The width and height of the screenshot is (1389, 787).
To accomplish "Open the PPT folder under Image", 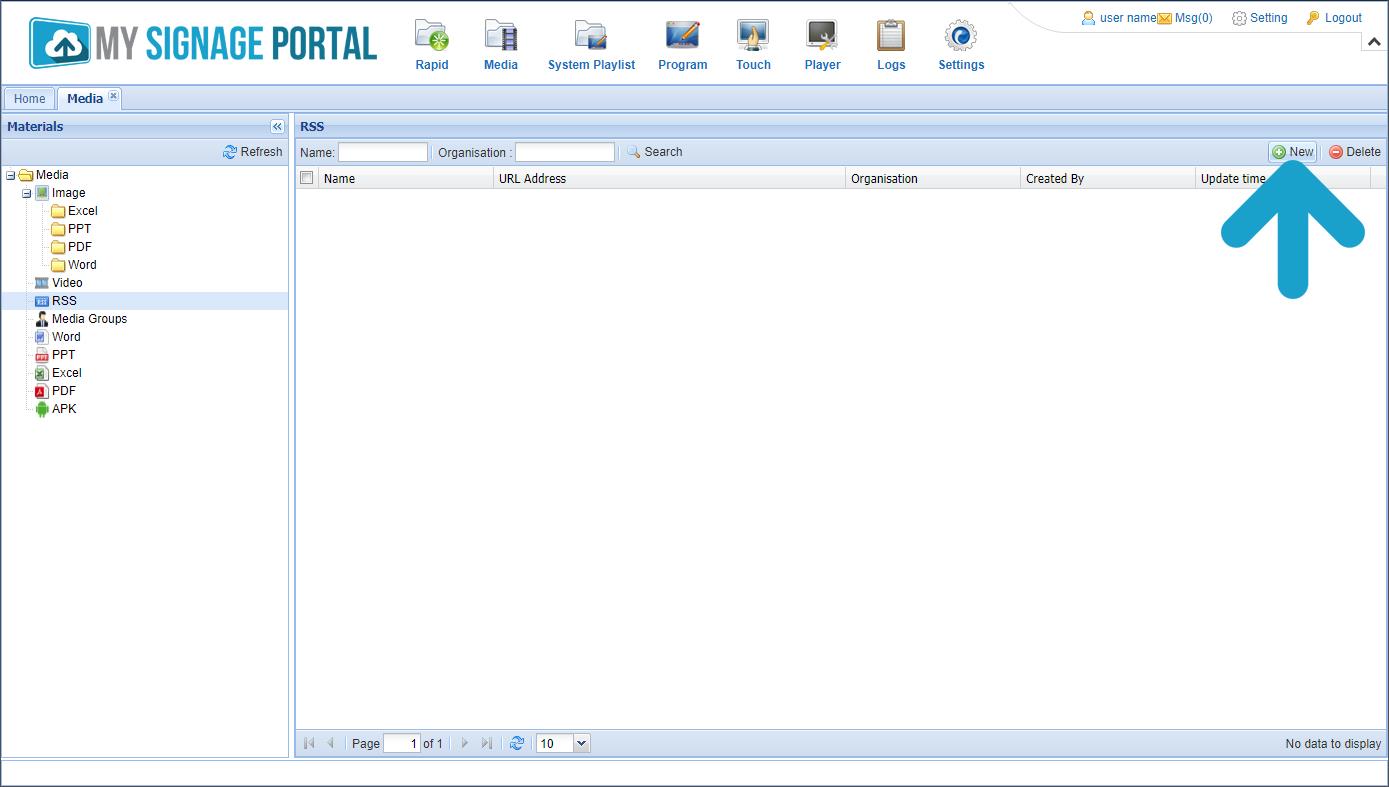I will (72, 229).
